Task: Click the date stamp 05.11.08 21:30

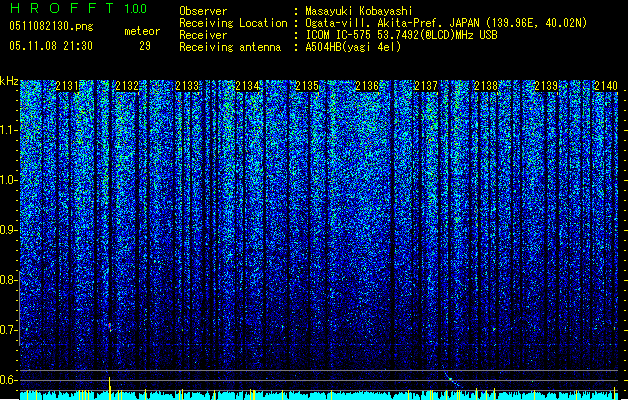Action: click(51, 46)
